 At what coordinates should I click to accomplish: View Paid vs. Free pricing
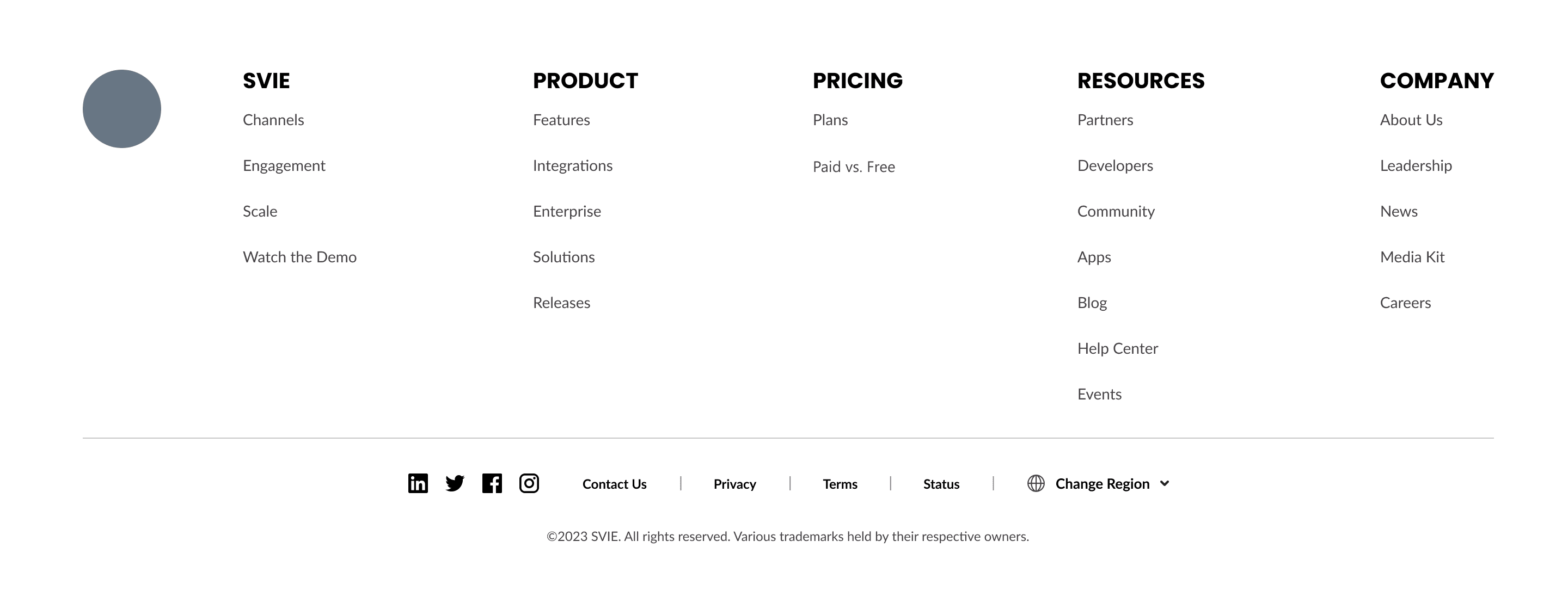point(853,167)
